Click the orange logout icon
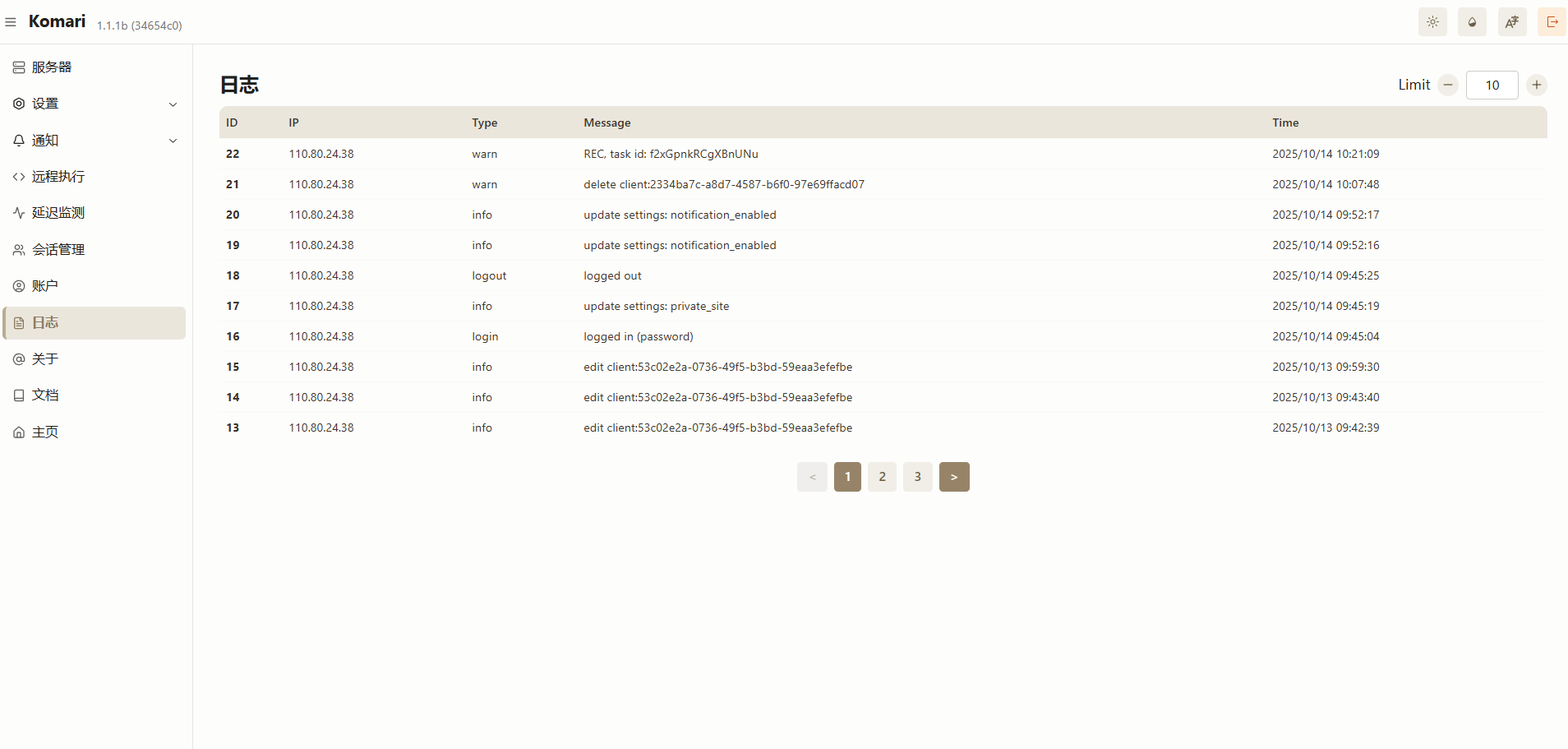This screenshot has width=1568, height=749. 1552,21
